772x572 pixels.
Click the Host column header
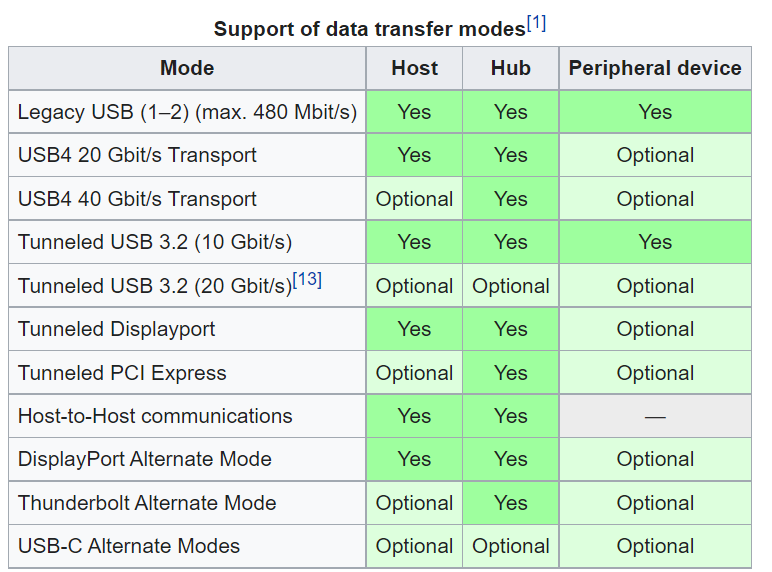click(x=414, y=68)
